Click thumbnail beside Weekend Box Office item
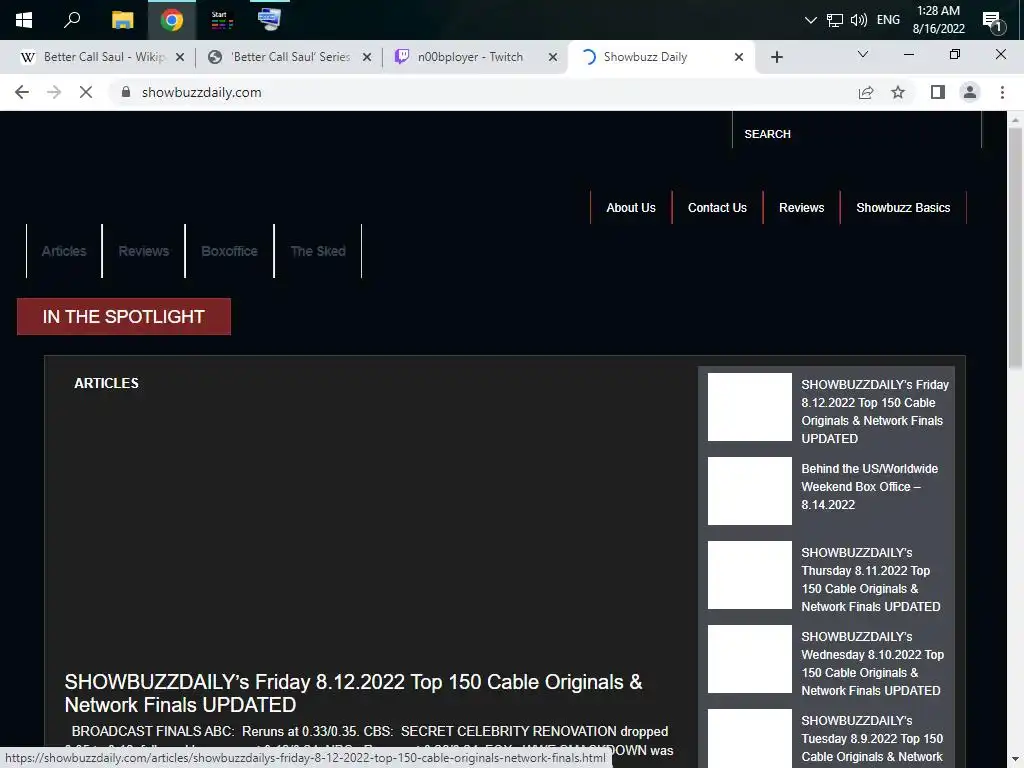 click(750, 490)
